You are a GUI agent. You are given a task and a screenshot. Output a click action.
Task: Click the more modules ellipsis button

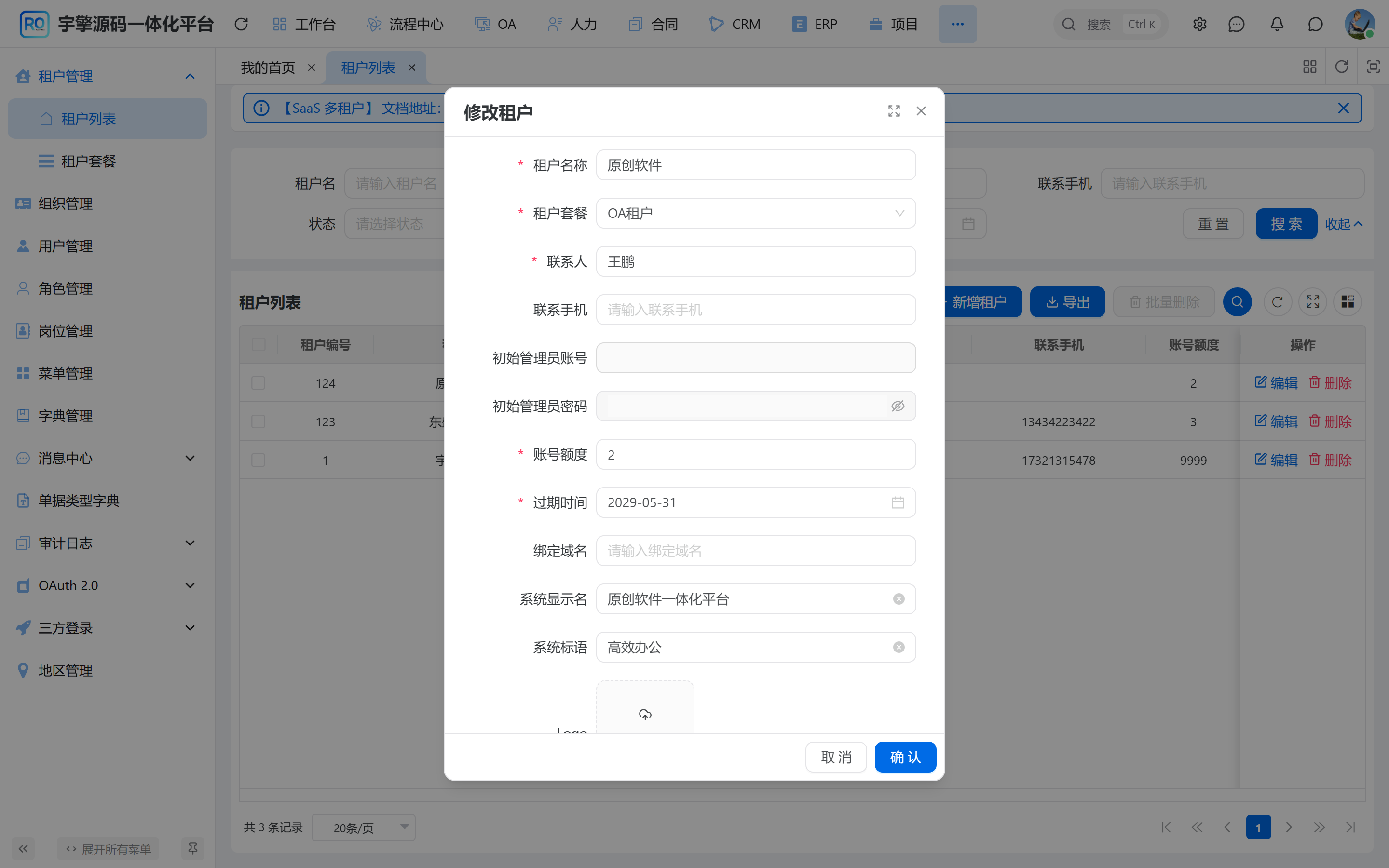tap(957, 24)
